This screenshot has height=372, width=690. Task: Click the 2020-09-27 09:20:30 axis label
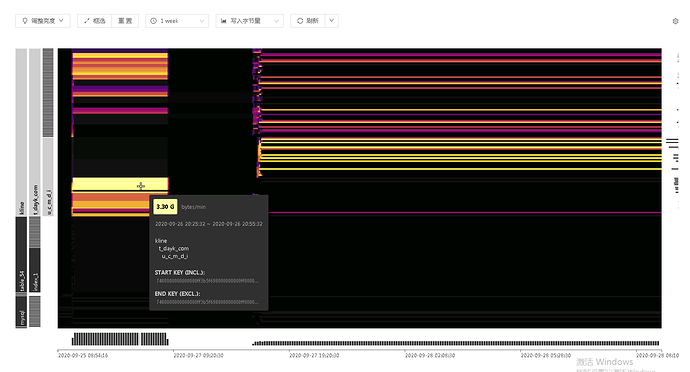point(198,355)
